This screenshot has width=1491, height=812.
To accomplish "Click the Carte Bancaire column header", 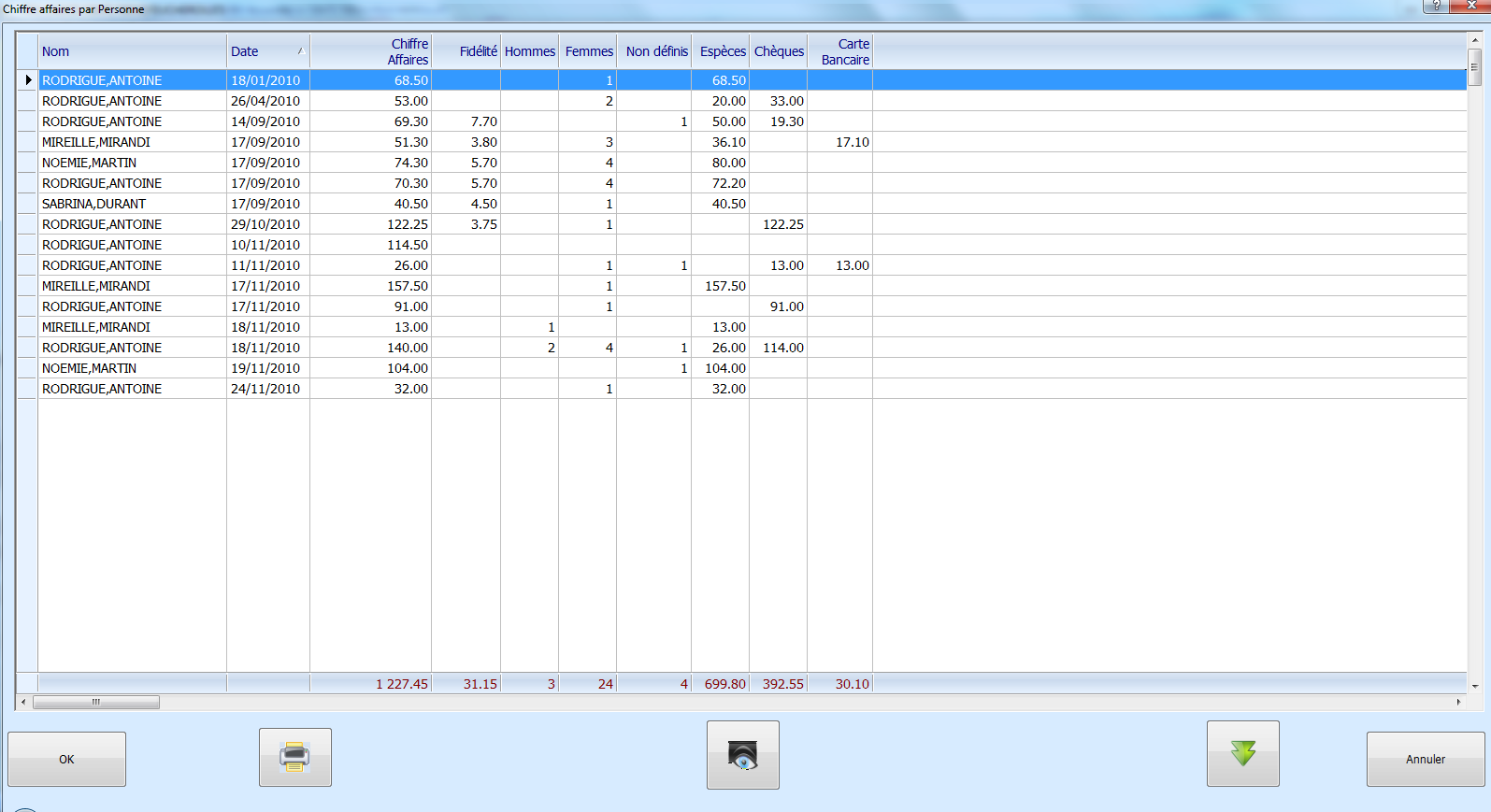I will pyautogui.click(x=839, y=51).
